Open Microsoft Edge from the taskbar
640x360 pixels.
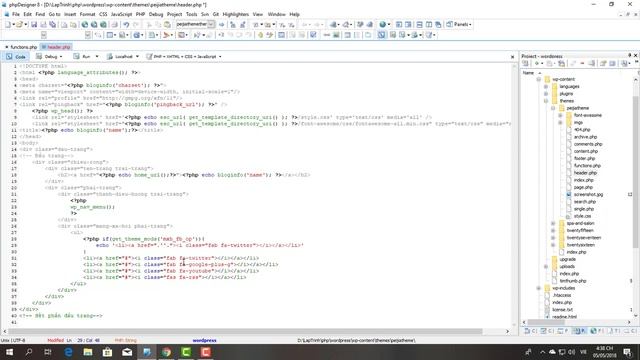click(68, 352)
